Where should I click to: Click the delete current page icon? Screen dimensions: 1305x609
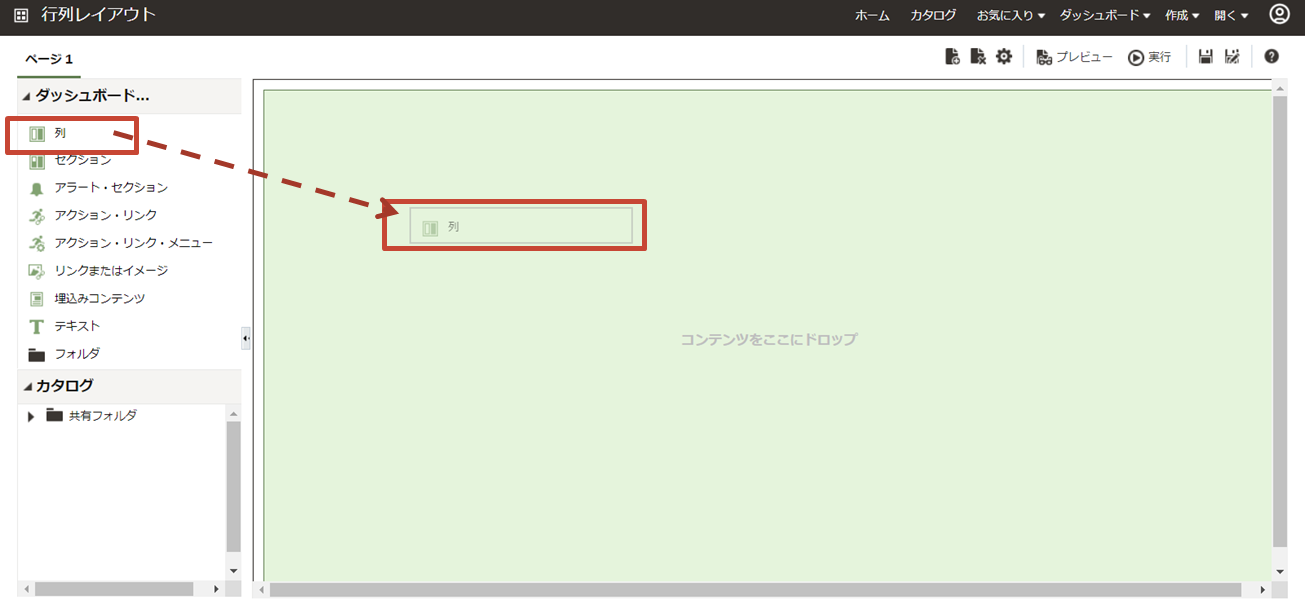978,57
